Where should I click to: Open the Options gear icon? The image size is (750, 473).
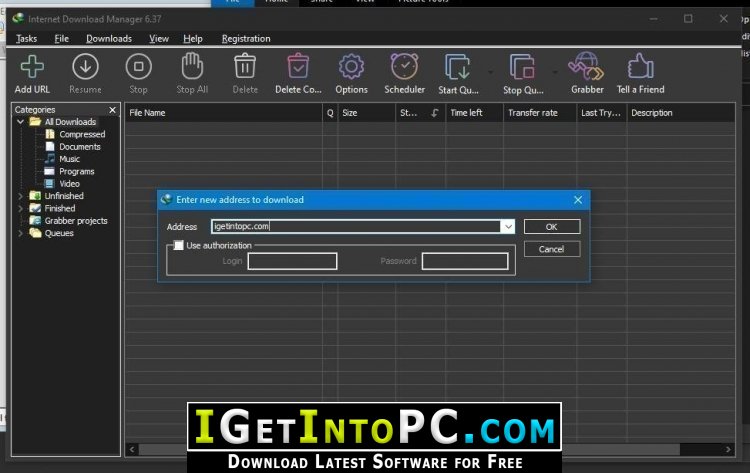coord(351,66)
